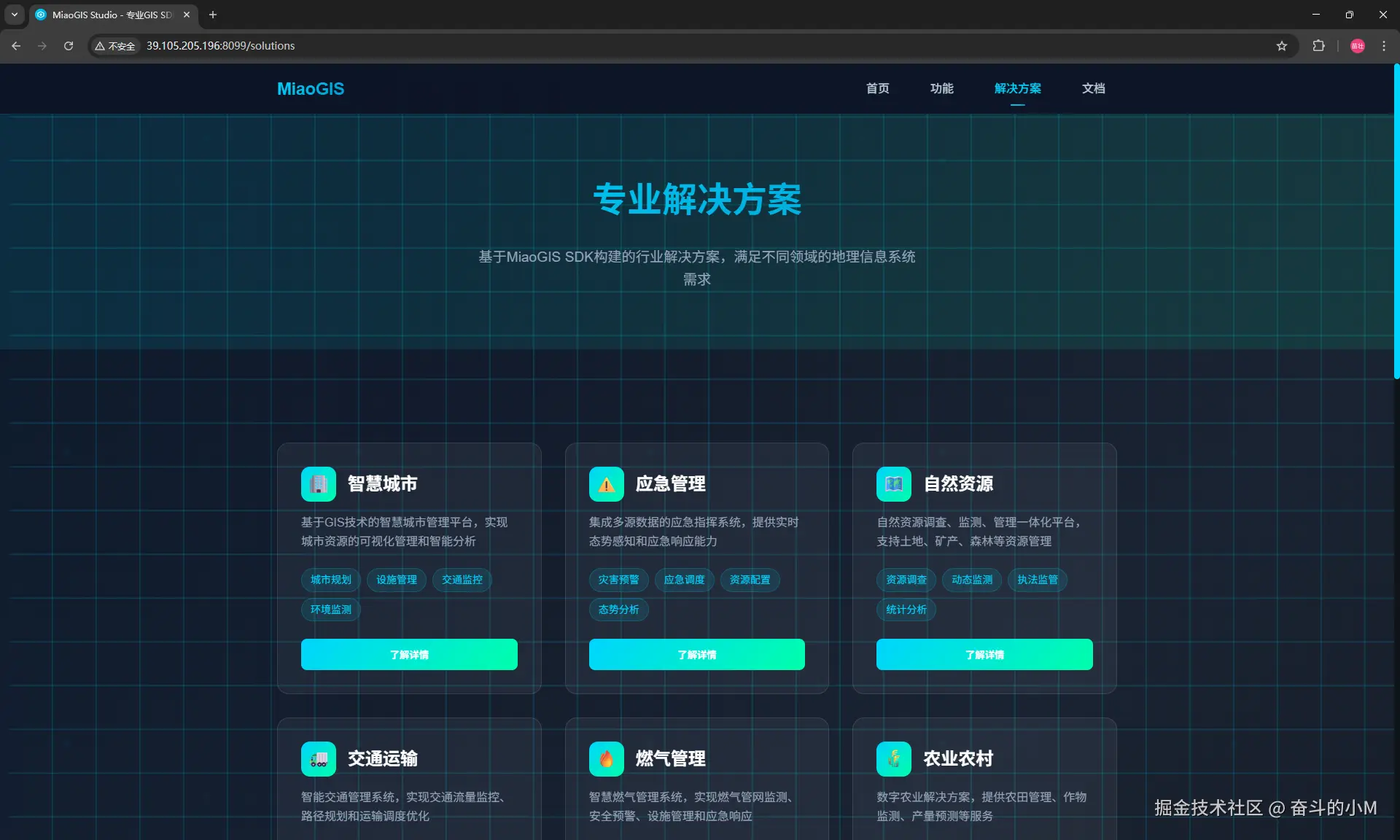Viewport: 1400px width, 840px height.
Task: Click the agriculture corn icon
Action: point(894,759)
